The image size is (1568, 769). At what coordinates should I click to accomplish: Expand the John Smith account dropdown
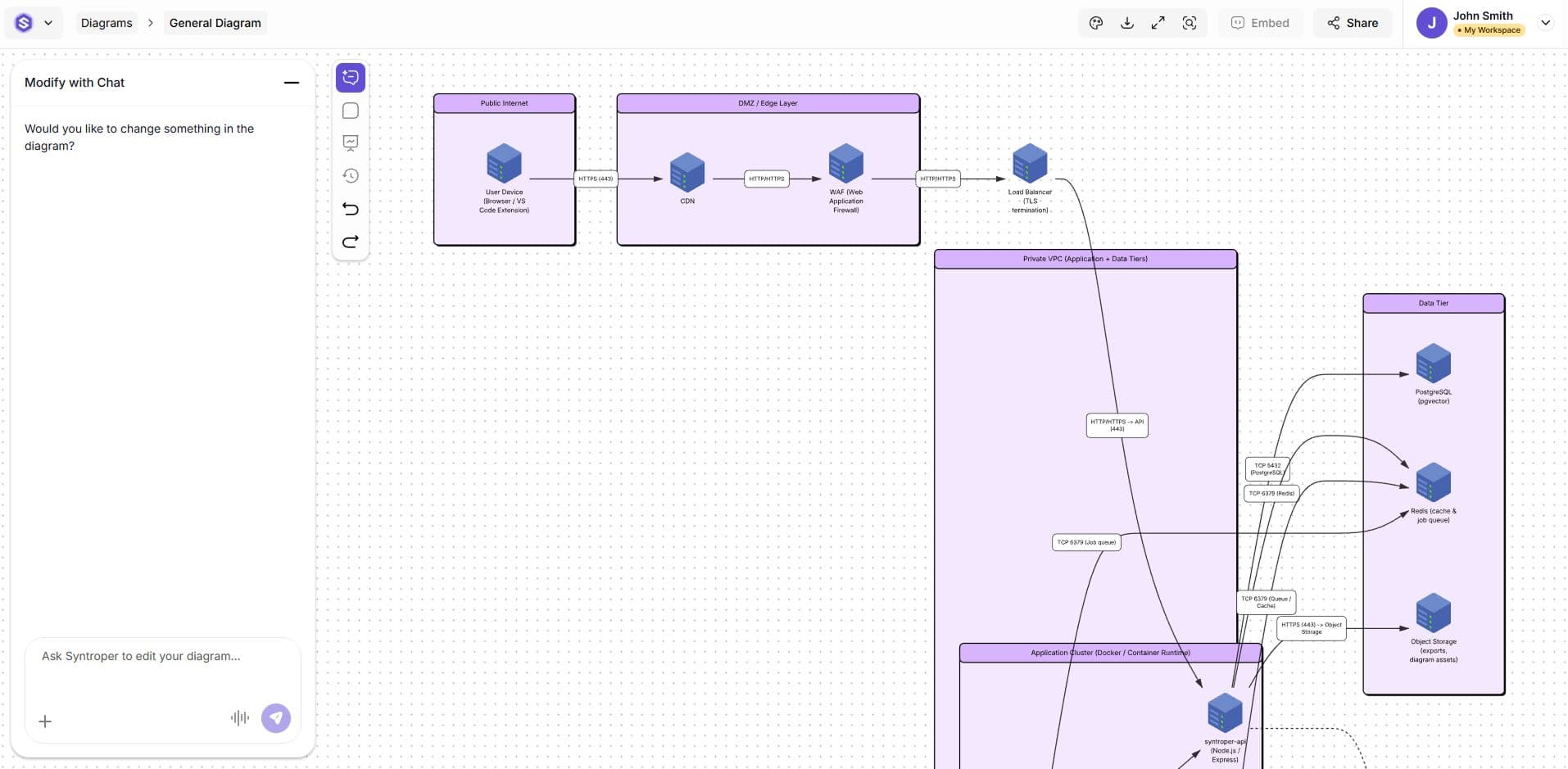(x=1545, y=23)
